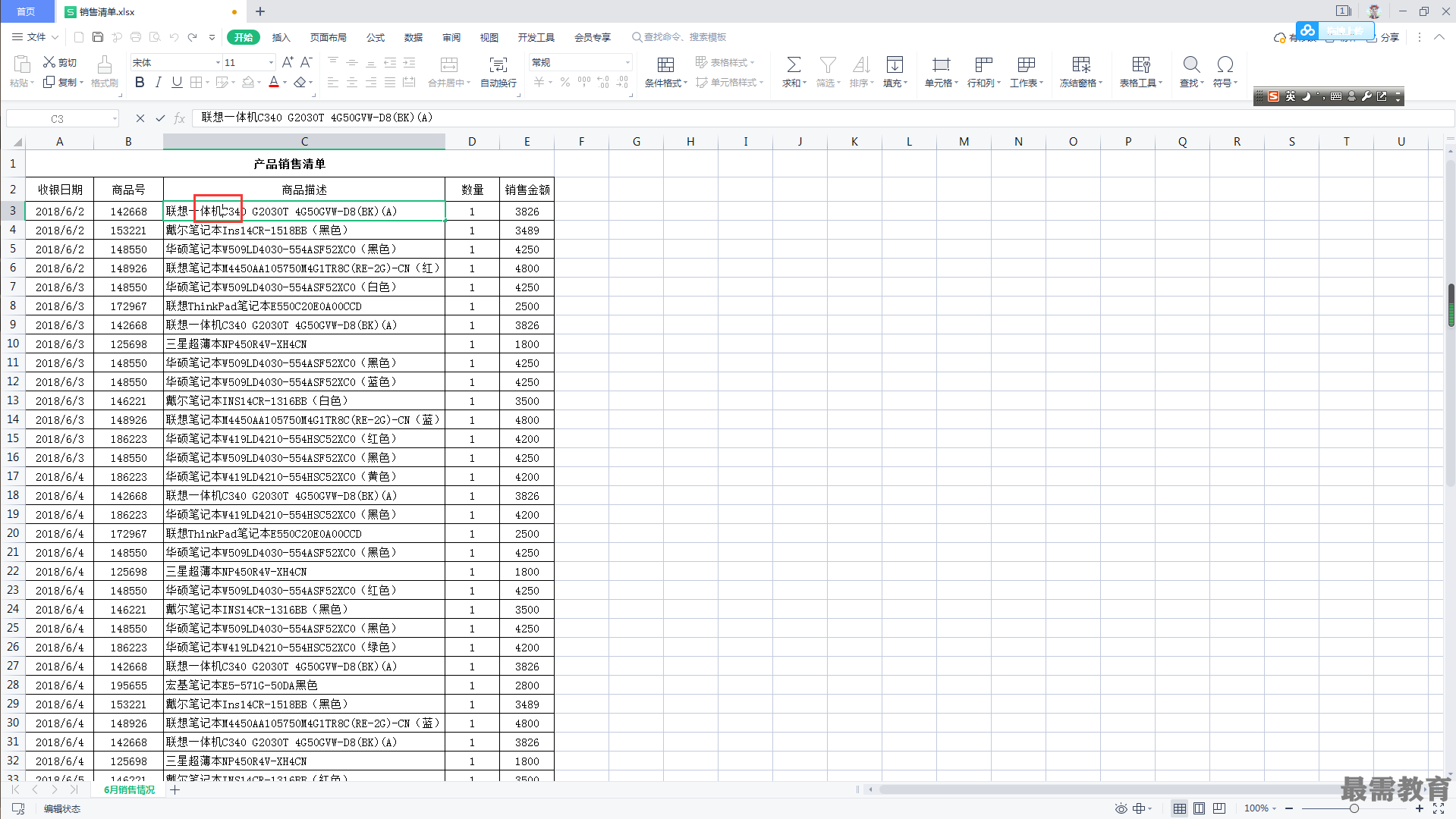Screen dimensions: 1456x819
Task: Expand the Name Box dropdown arrow
Action: pyautogui.click(x=115, y=118)
